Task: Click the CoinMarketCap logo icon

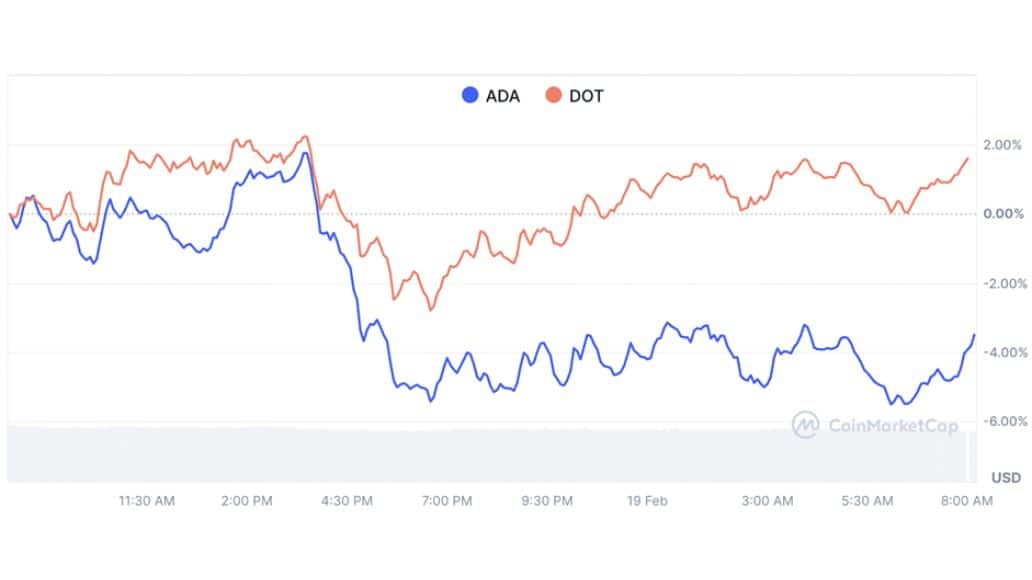Action: pyautogui.click(x=805, y=425)
